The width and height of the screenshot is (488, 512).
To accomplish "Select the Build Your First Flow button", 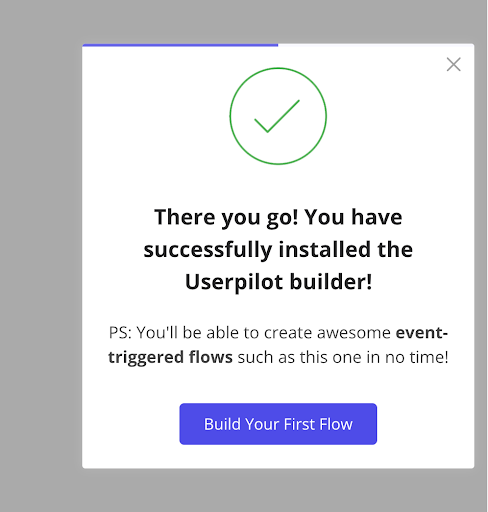I will point(278,424).
